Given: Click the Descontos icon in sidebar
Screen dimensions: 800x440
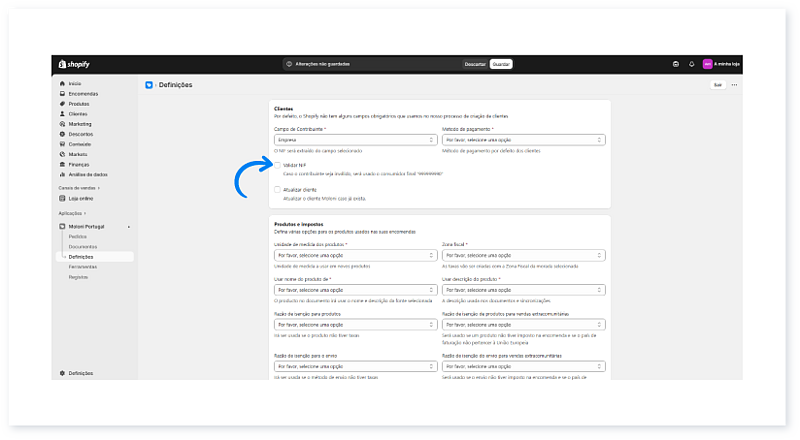Looking at the screenshot, I should pyautogui.click(x=62, y=134).
